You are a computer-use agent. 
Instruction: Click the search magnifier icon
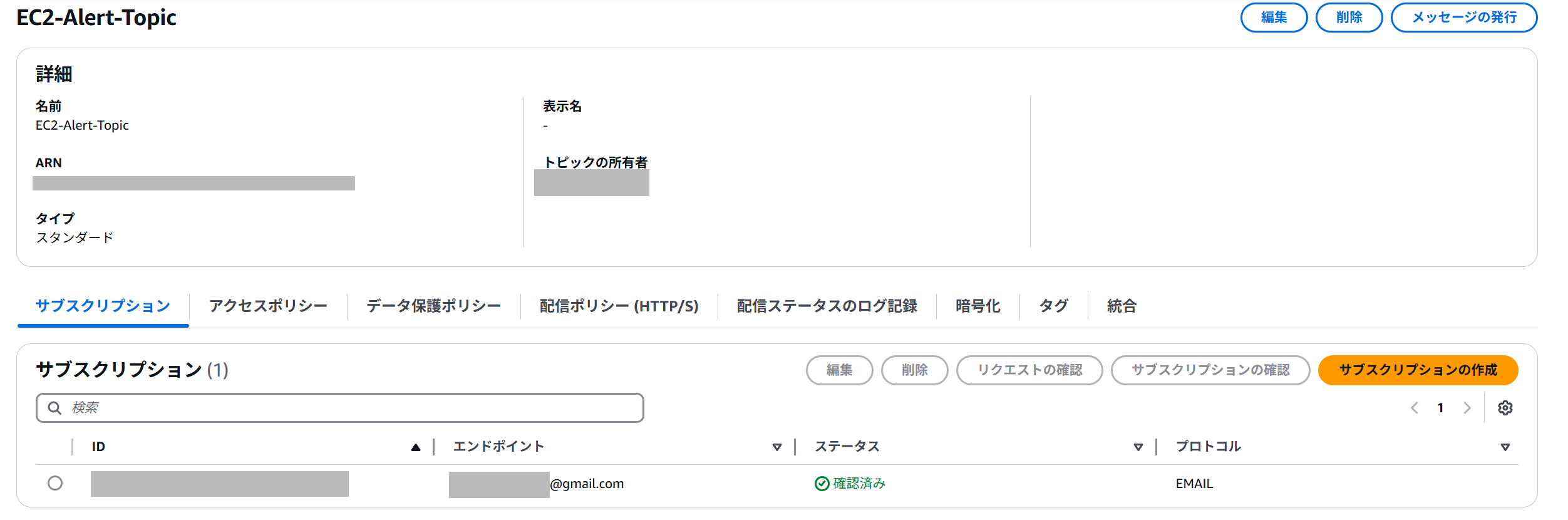(x=55, y=408)
